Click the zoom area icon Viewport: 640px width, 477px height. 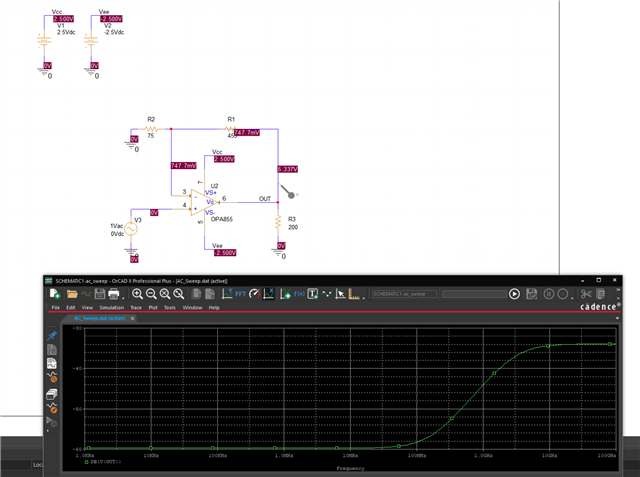pos(165,294)
